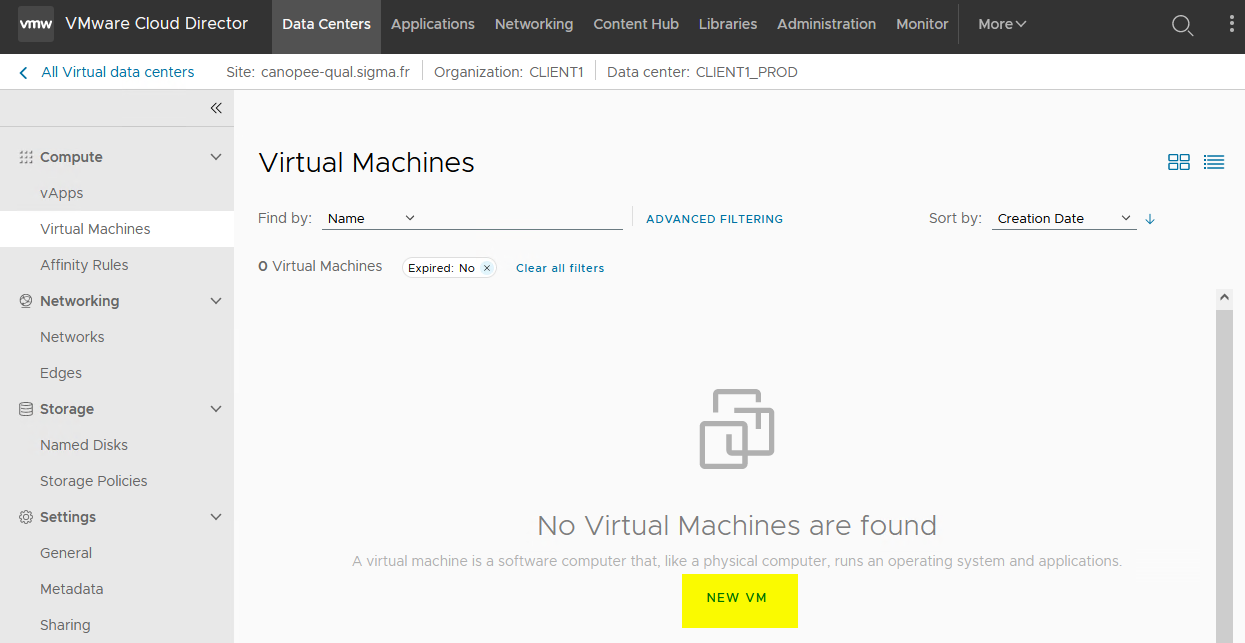Click the Storage section database icon
The height and width of the screenshot is (643, 1245).
pos(27,409)
